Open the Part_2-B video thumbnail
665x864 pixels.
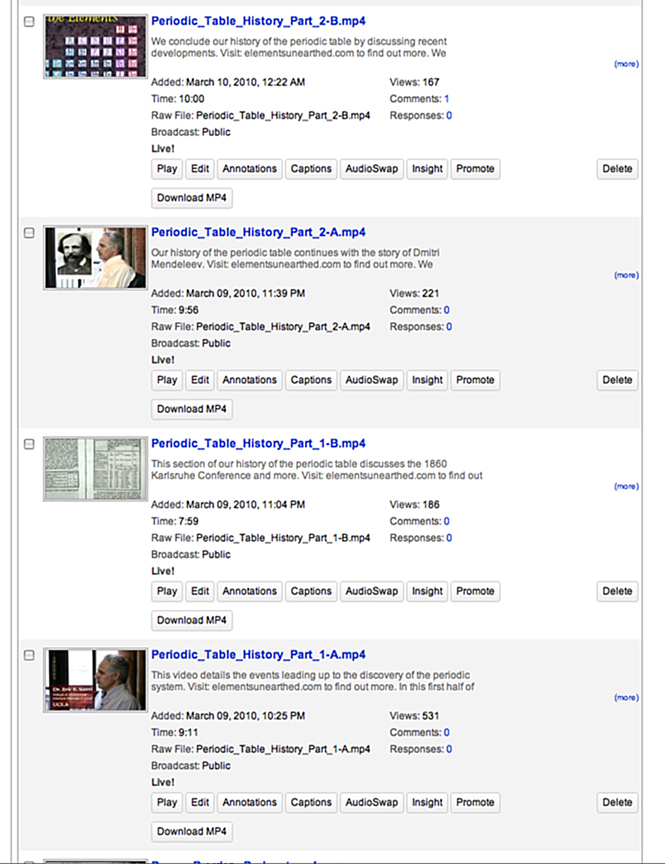[x=95, y=47]
